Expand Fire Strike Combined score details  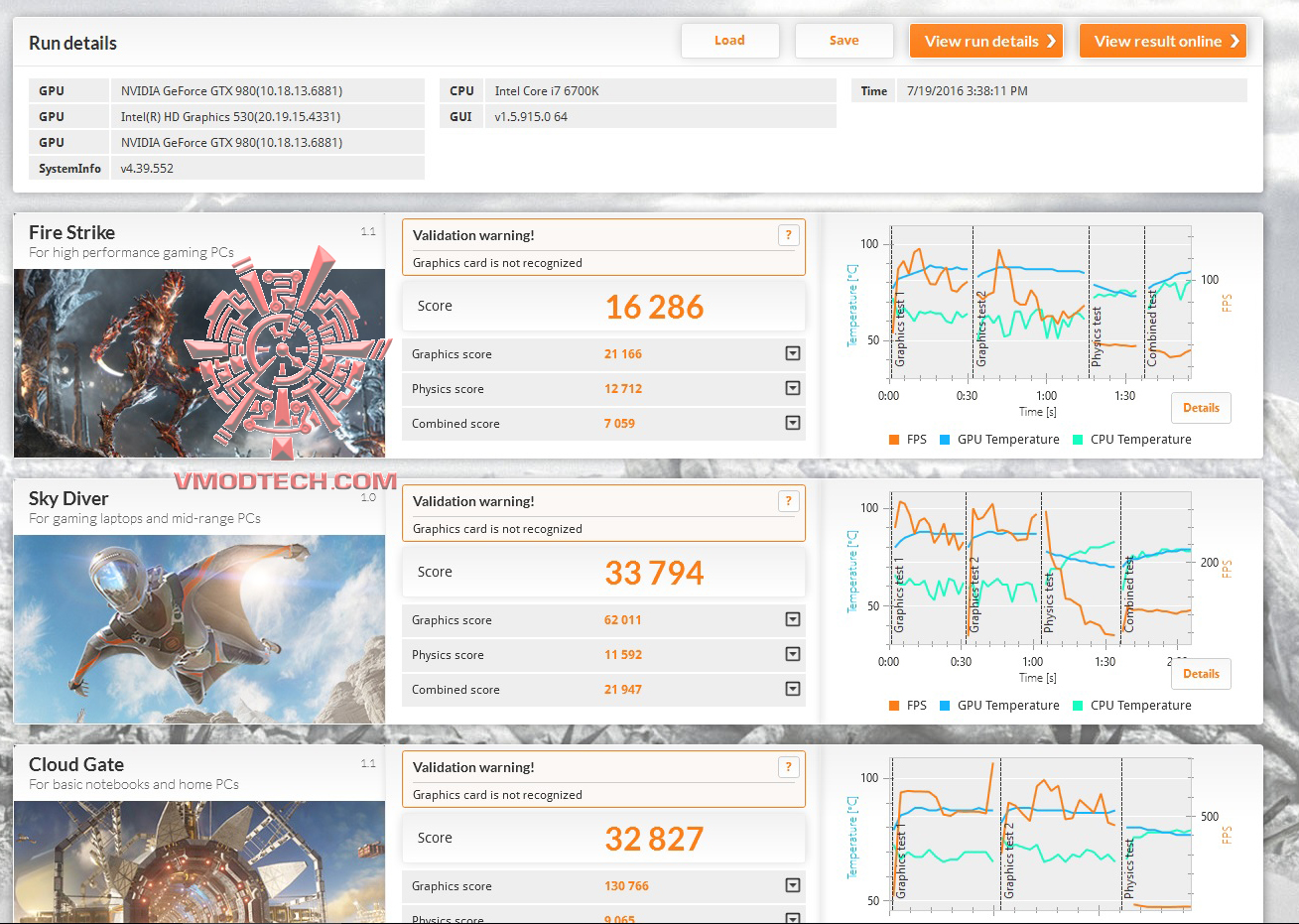793,423
